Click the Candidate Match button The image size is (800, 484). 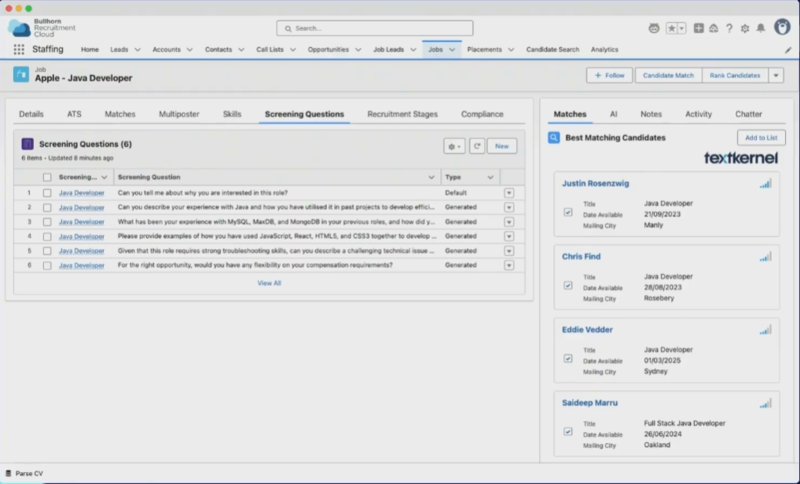click(668, 75)
